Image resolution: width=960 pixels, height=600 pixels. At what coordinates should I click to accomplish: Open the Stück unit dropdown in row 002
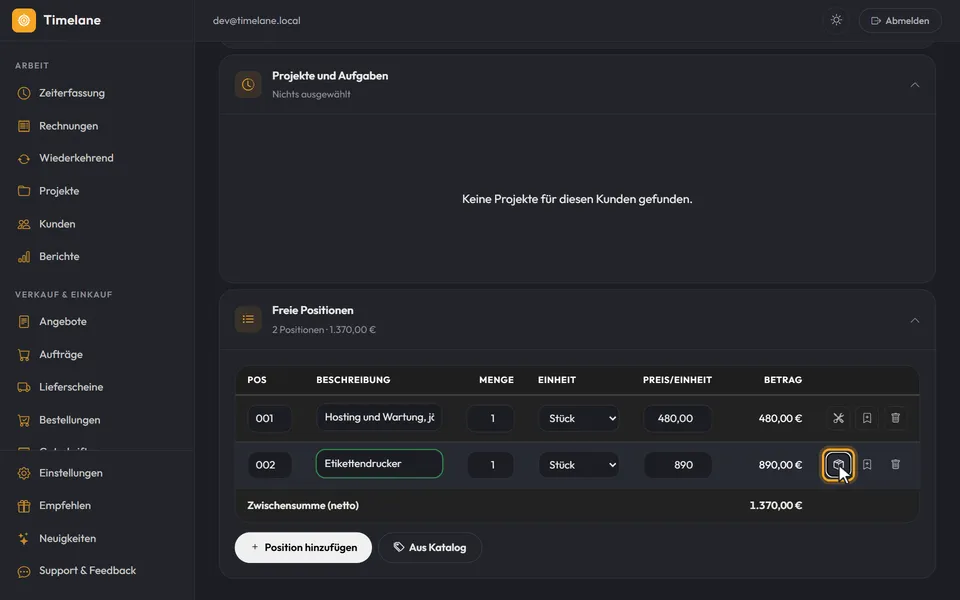point(579,465)
